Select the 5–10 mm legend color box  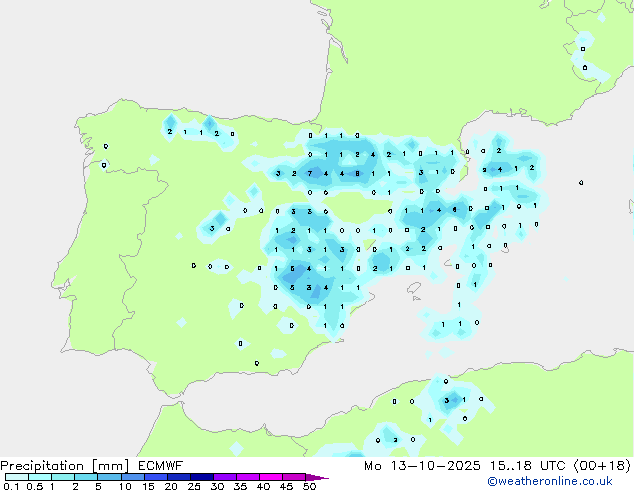(x=109, y=477)
